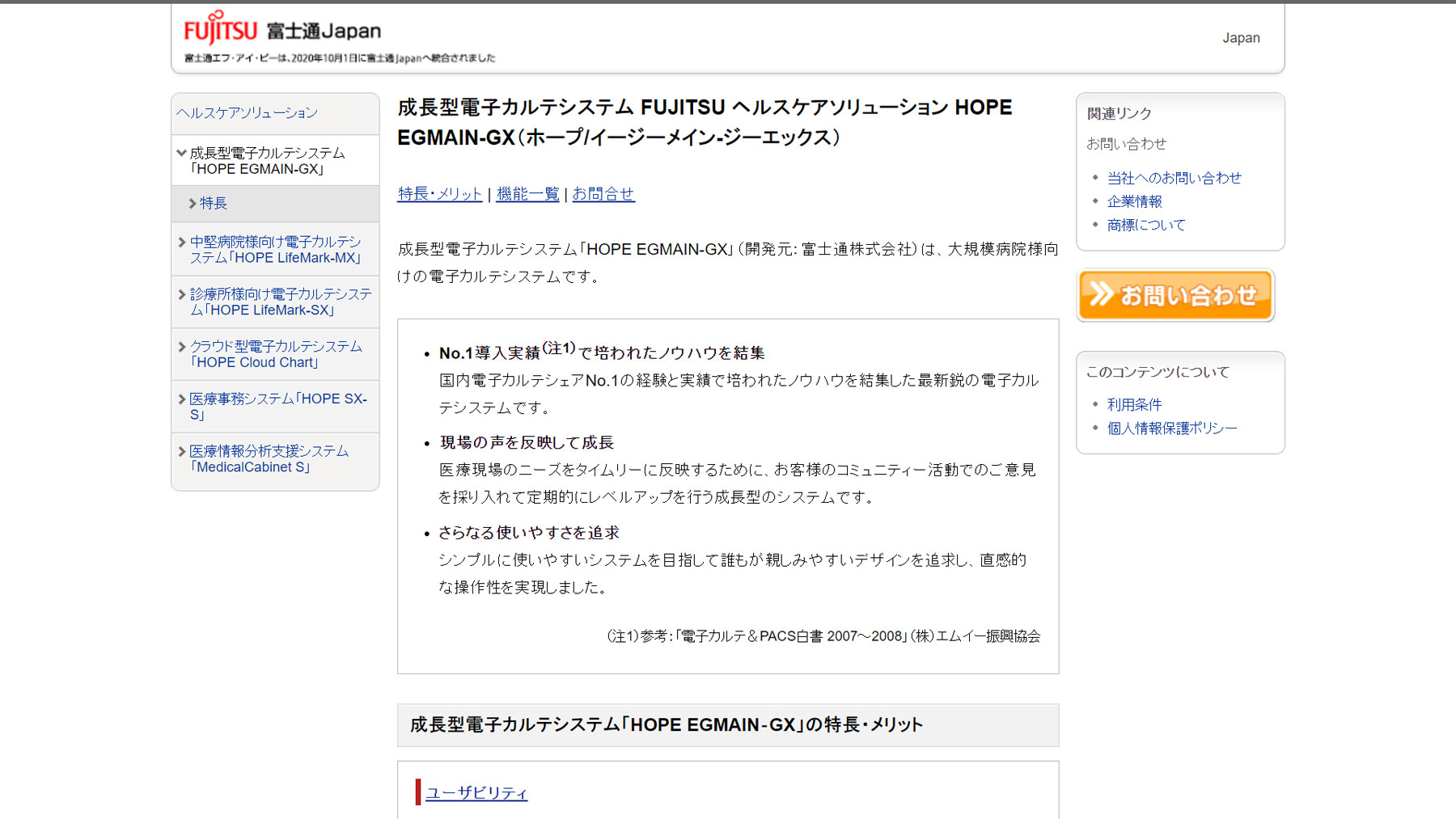
Task: Click the Japan region label in header
Action: coord(1241,38)
